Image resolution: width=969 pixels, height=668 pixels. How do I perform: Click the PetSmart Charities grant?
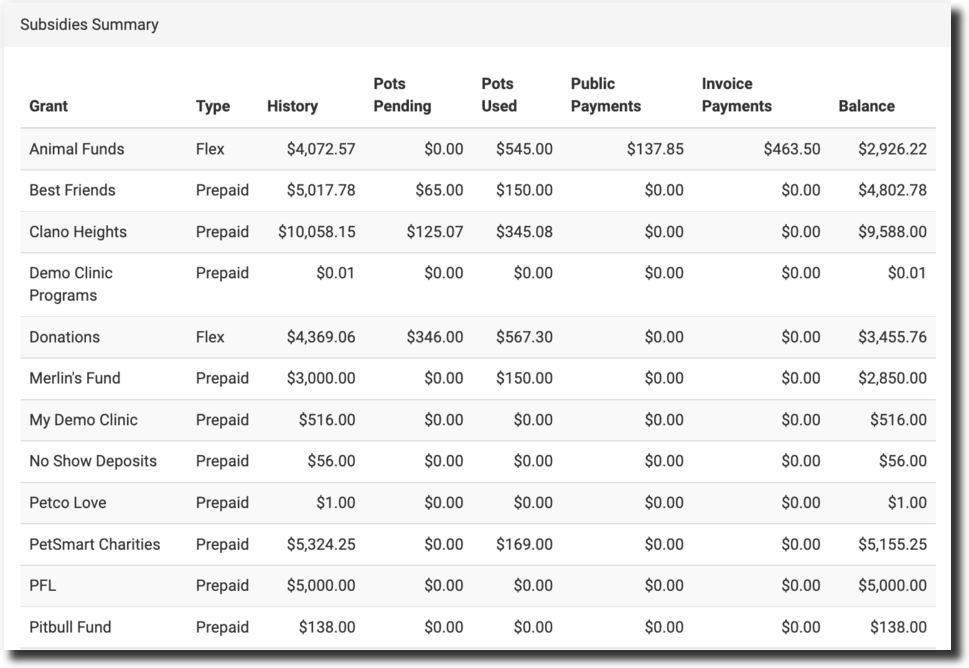pos(95,544)
